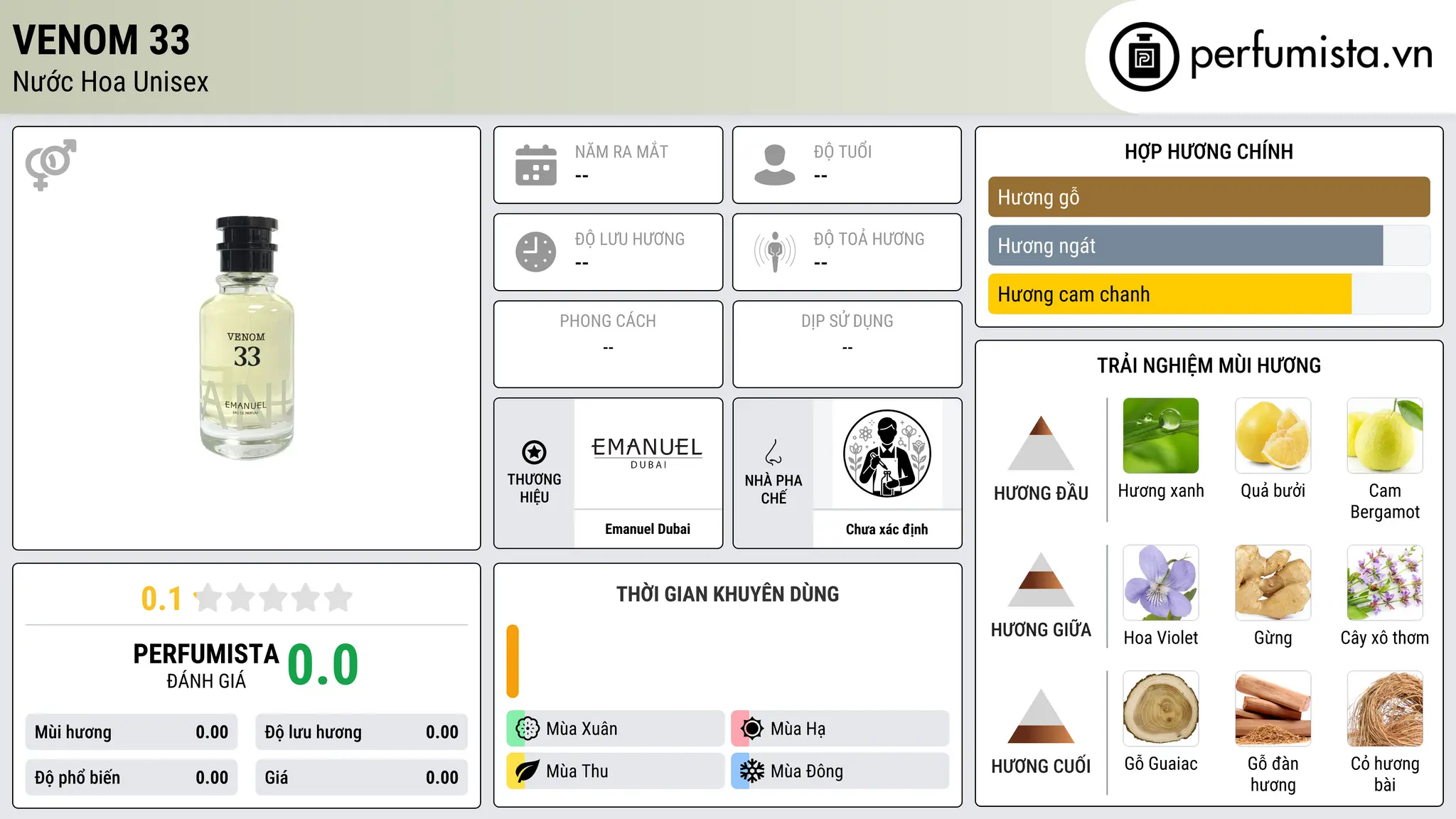Select the Hương xanh note image

pyautogui.click(x=1161, y=436)
